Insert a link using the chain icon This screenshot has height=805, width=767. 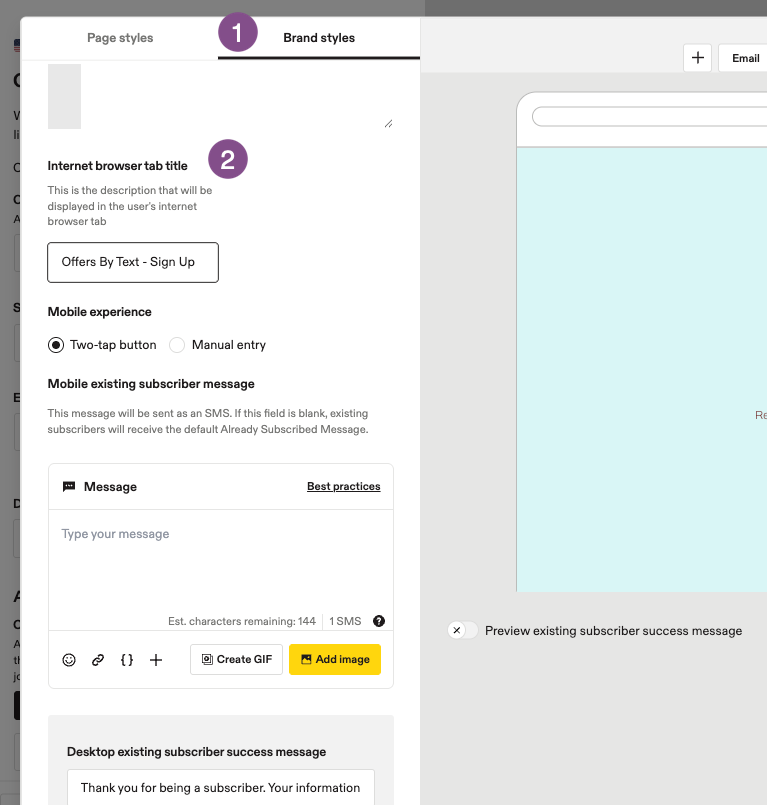[x=98, y=660]
